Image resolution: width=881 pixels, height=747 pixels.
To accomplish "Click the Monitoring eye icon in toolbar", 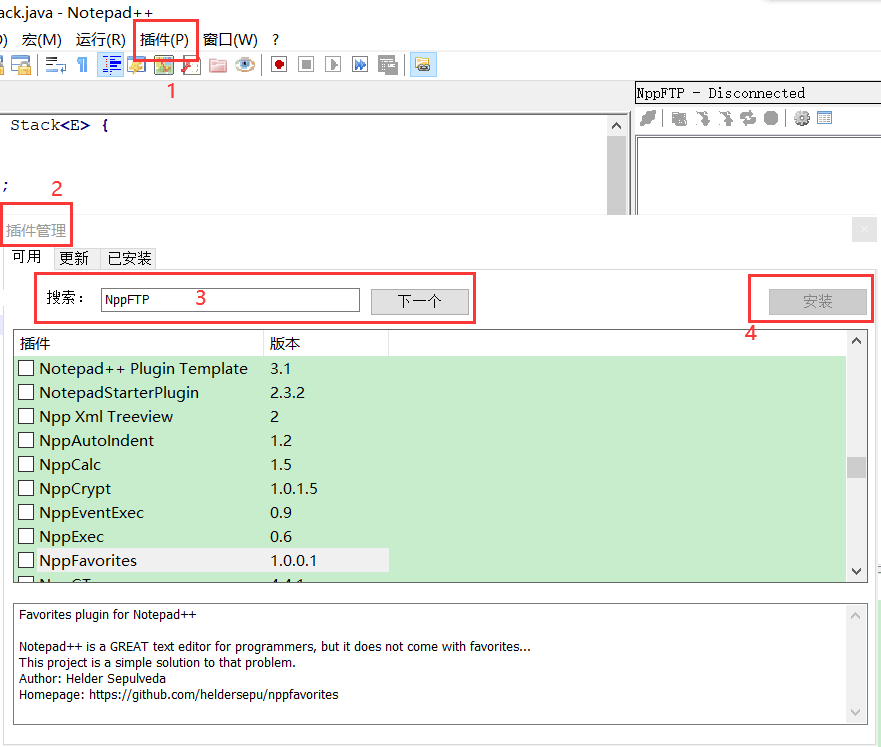I will pos(245,65).
